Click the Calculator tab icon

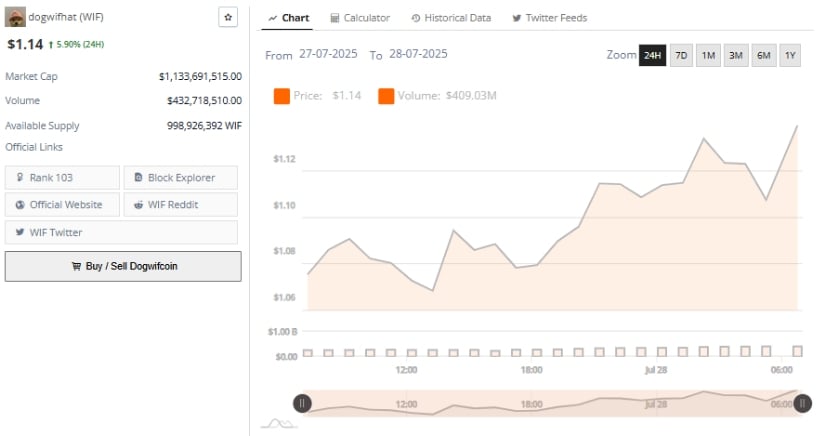335,18
